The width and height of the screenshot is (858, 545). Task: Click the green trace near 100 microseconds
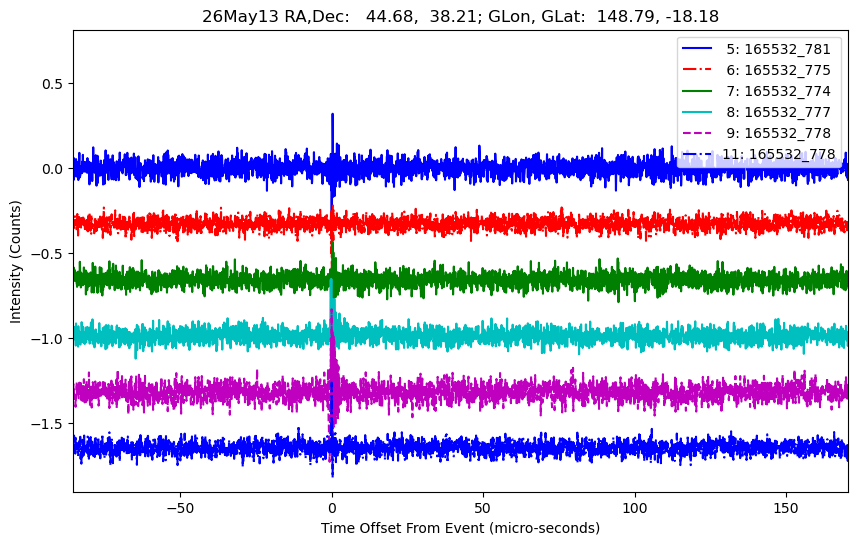635,278
